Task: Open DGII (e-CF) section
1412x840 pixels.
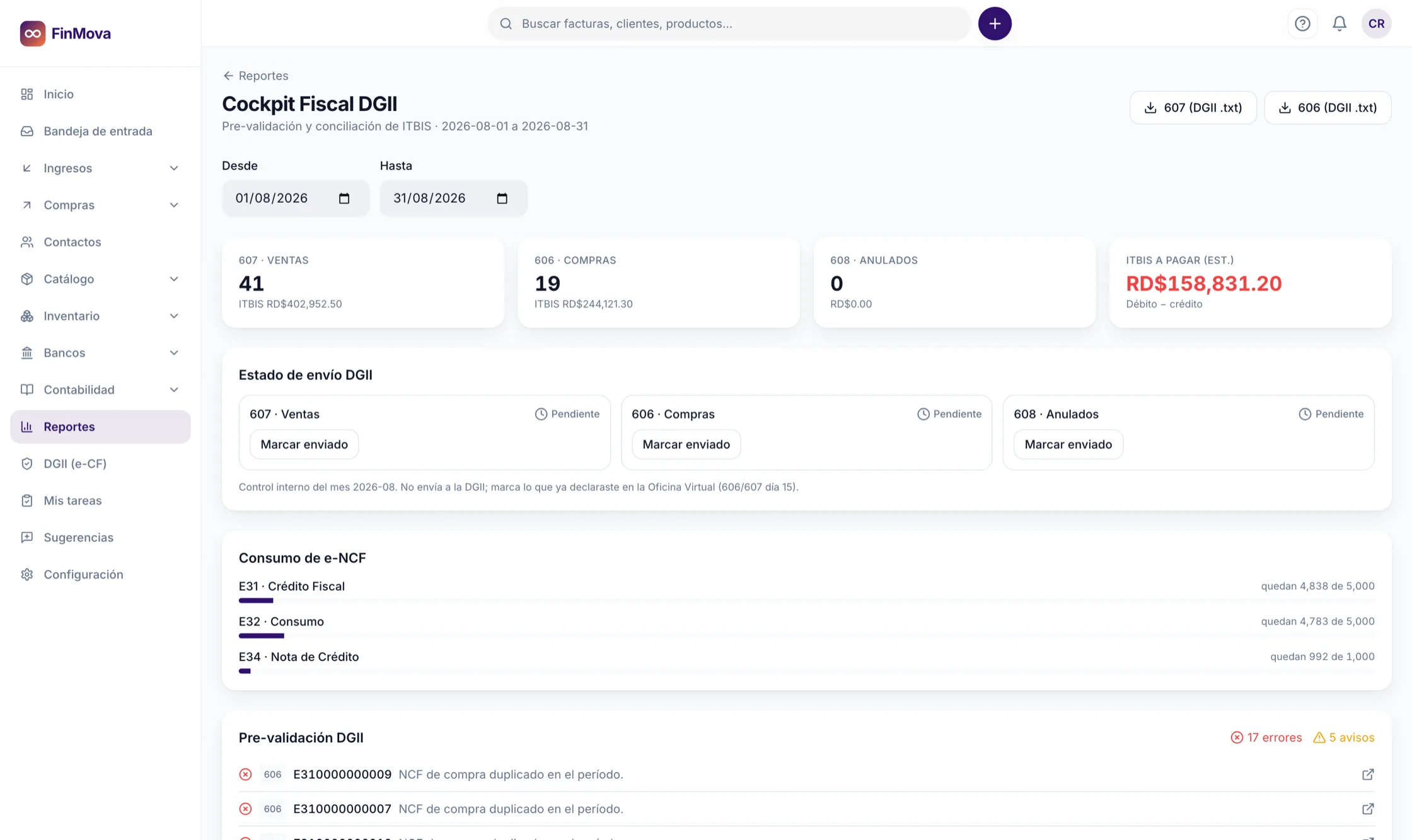Action: (100, 464)
